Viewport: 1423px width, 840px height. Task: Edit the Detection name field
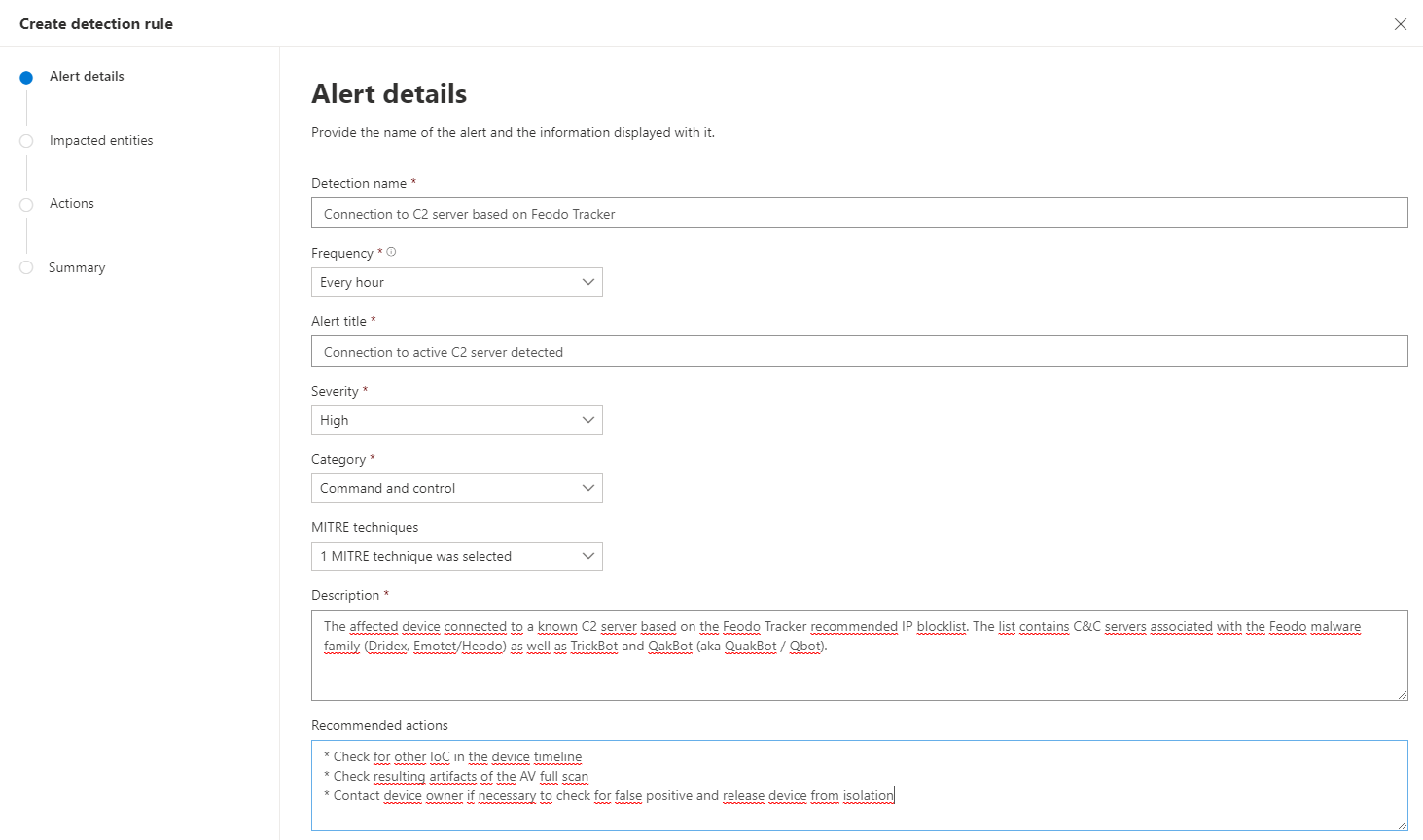859,213
